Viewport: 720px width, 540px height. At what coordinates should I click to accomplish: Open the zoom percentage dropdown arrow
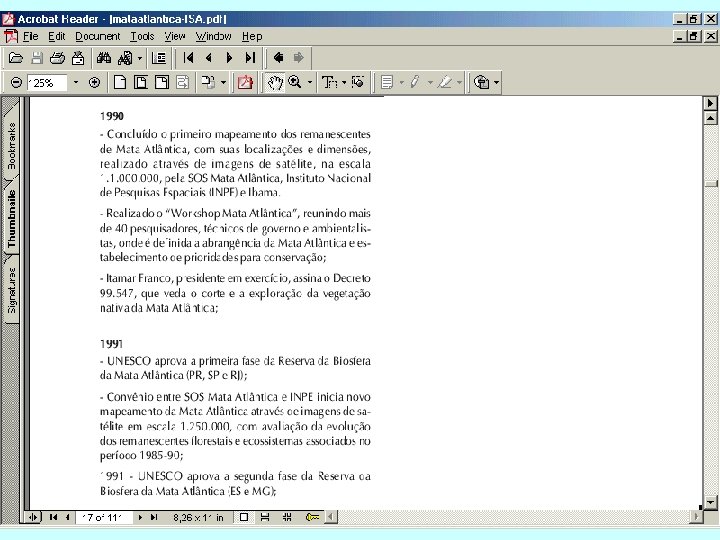tap(76, 83)
